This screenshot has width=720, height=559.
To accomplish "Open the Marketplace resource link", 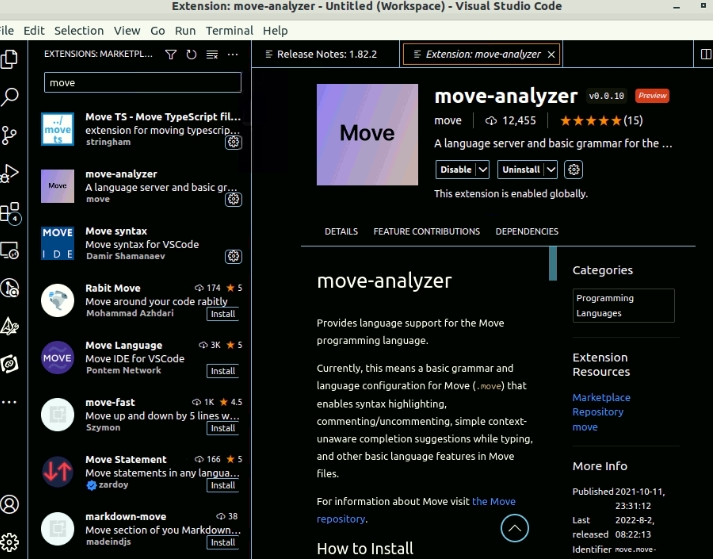I will [601, 397].
